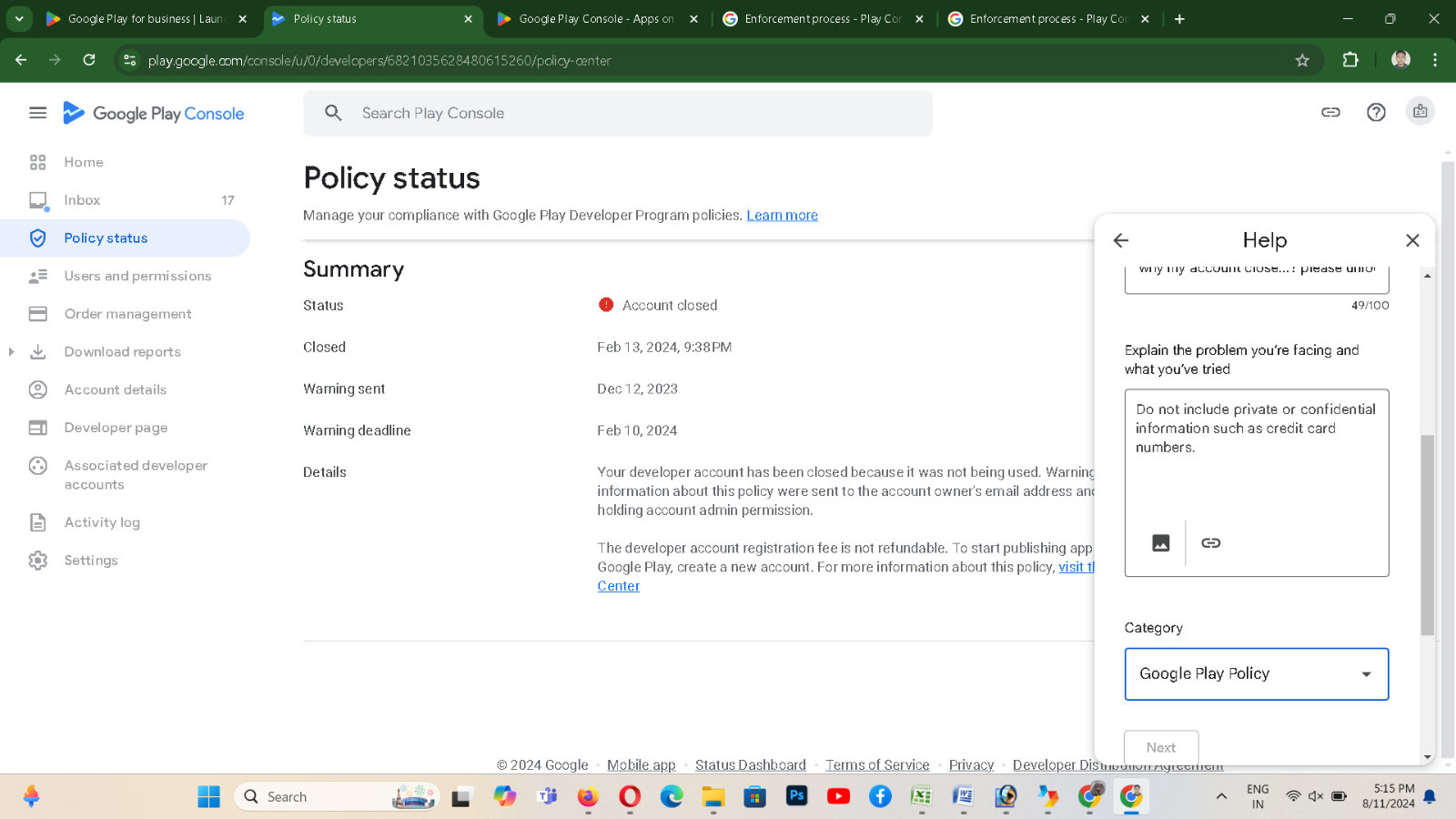Image resolution: width=1456 pixels, height=819 pixels.
Task: Navigate back in browser
Action: point(21,60)
